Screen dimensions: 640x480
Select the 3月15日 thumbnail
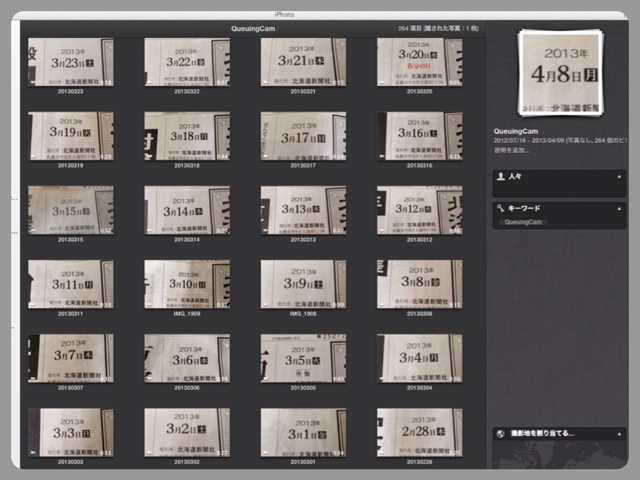click(x=71, y=210)
